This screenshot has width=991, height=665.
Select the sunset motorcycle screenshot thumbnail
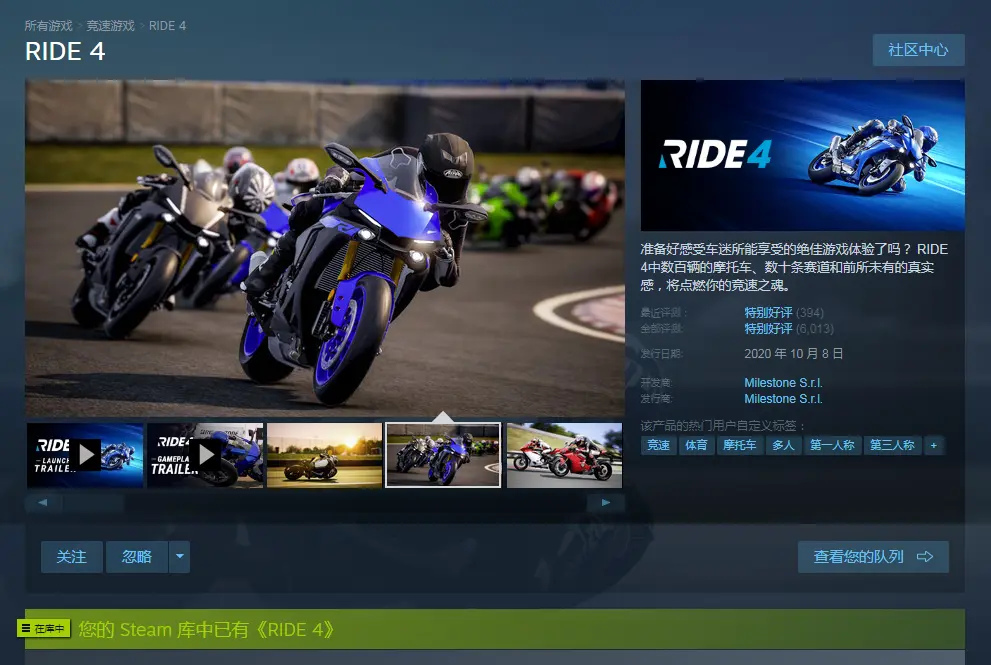click(325, 455)
